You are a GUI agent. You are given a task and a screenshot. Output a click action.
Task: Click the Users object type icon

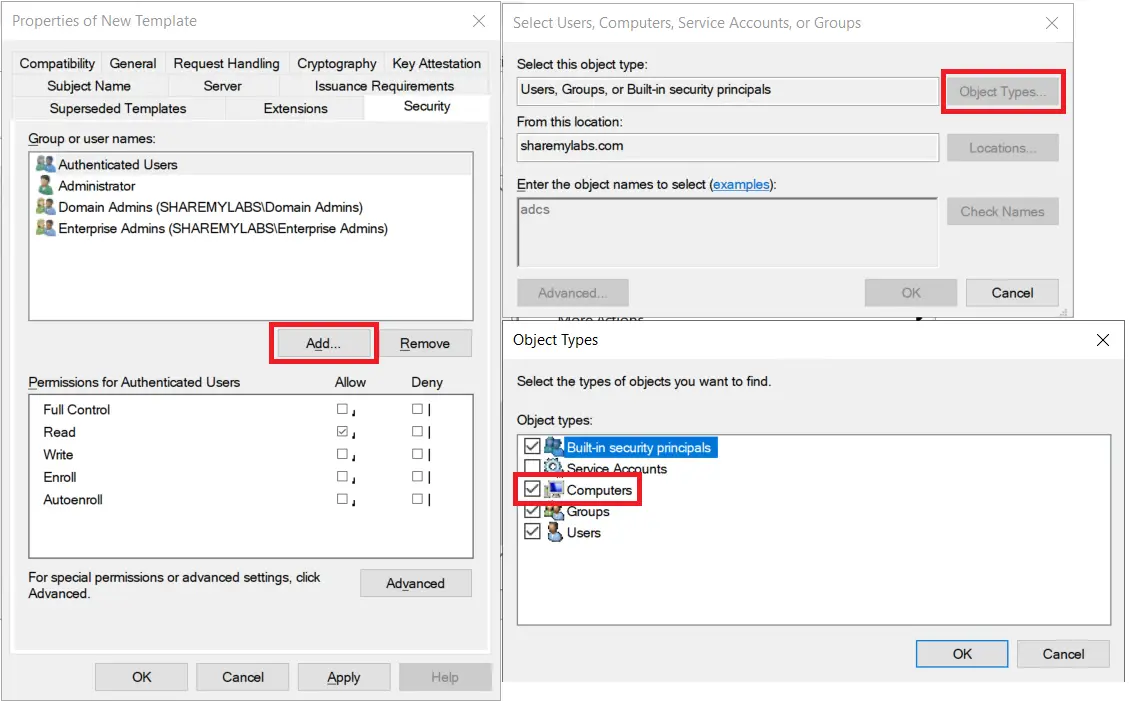(553, 532)
